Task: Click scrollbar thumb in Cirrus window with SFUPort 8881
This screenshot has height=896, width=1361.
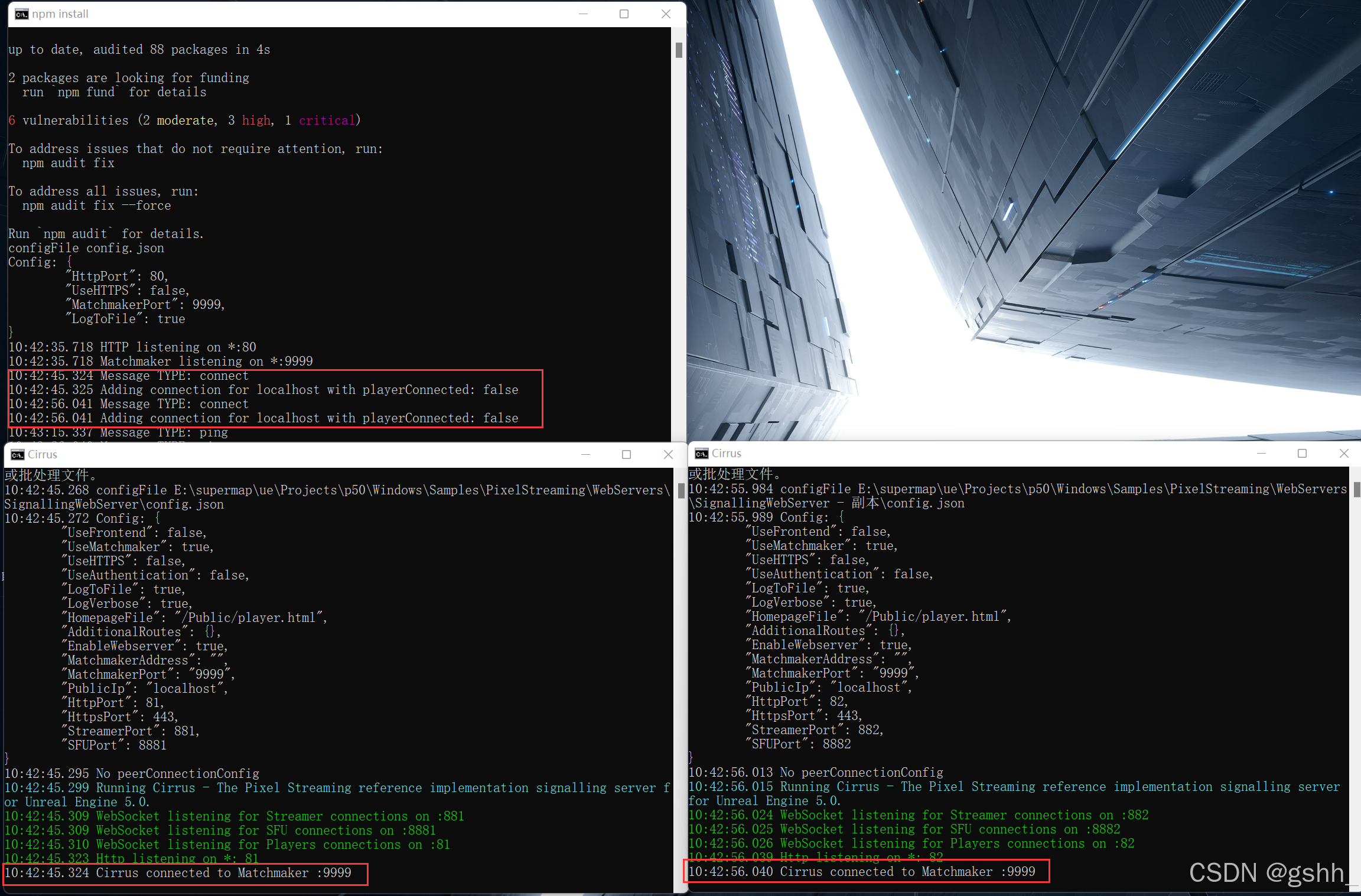Action: [681, 490]
